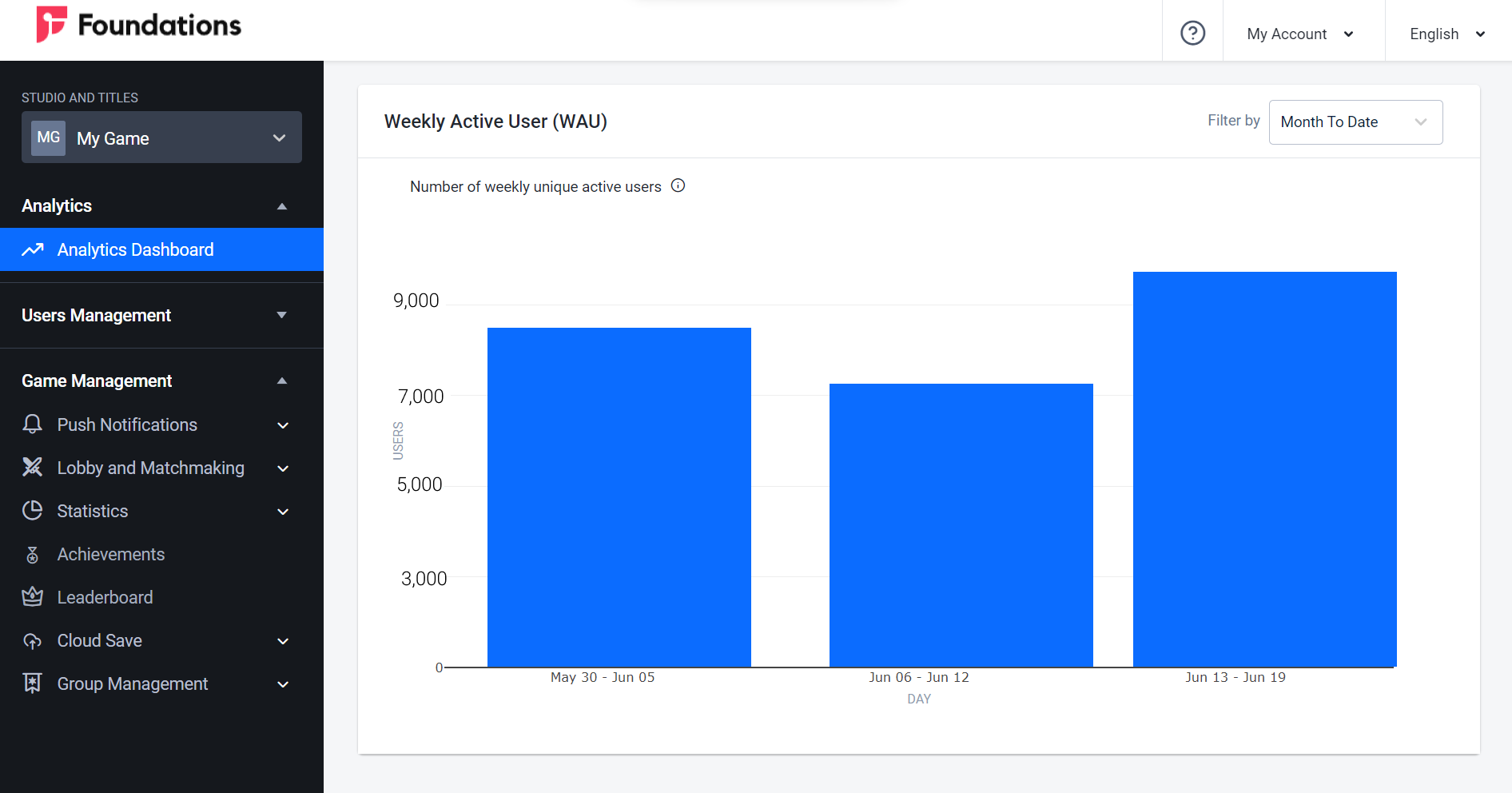
Task: Click the May 30 - Jun 05 bar
Action: (619, 497)
